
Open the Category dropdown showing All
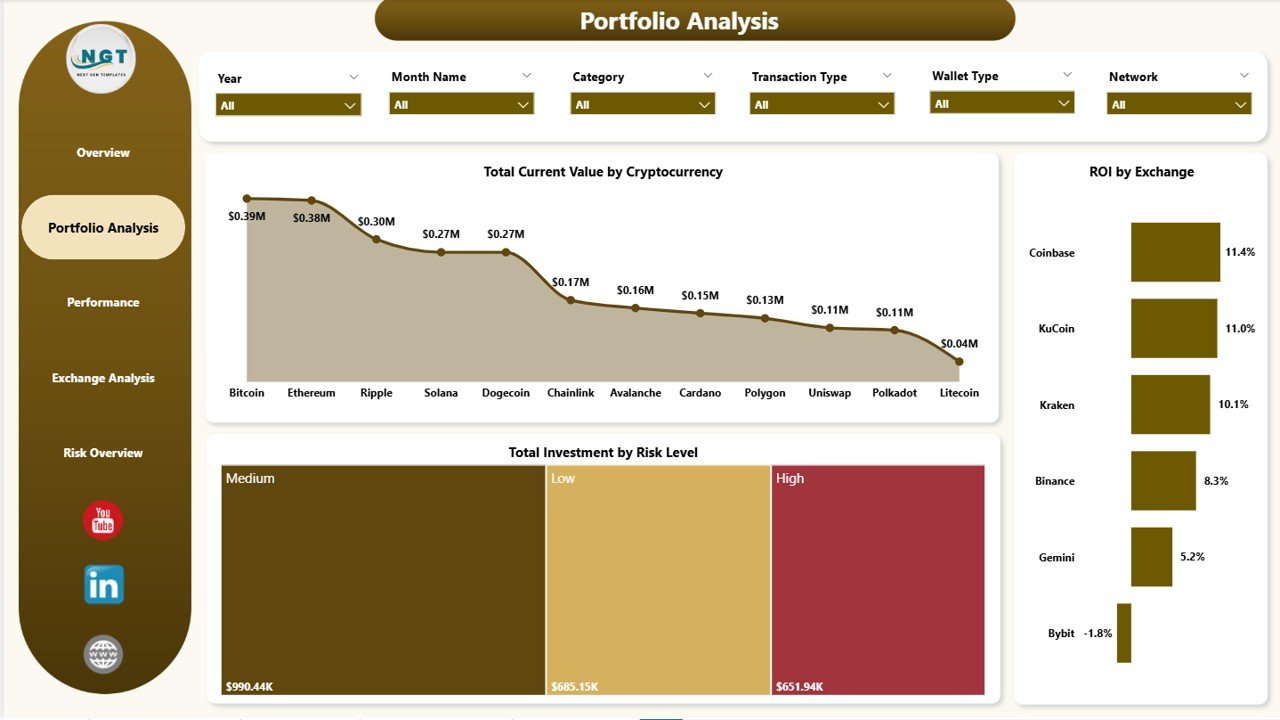pos(642,103)
